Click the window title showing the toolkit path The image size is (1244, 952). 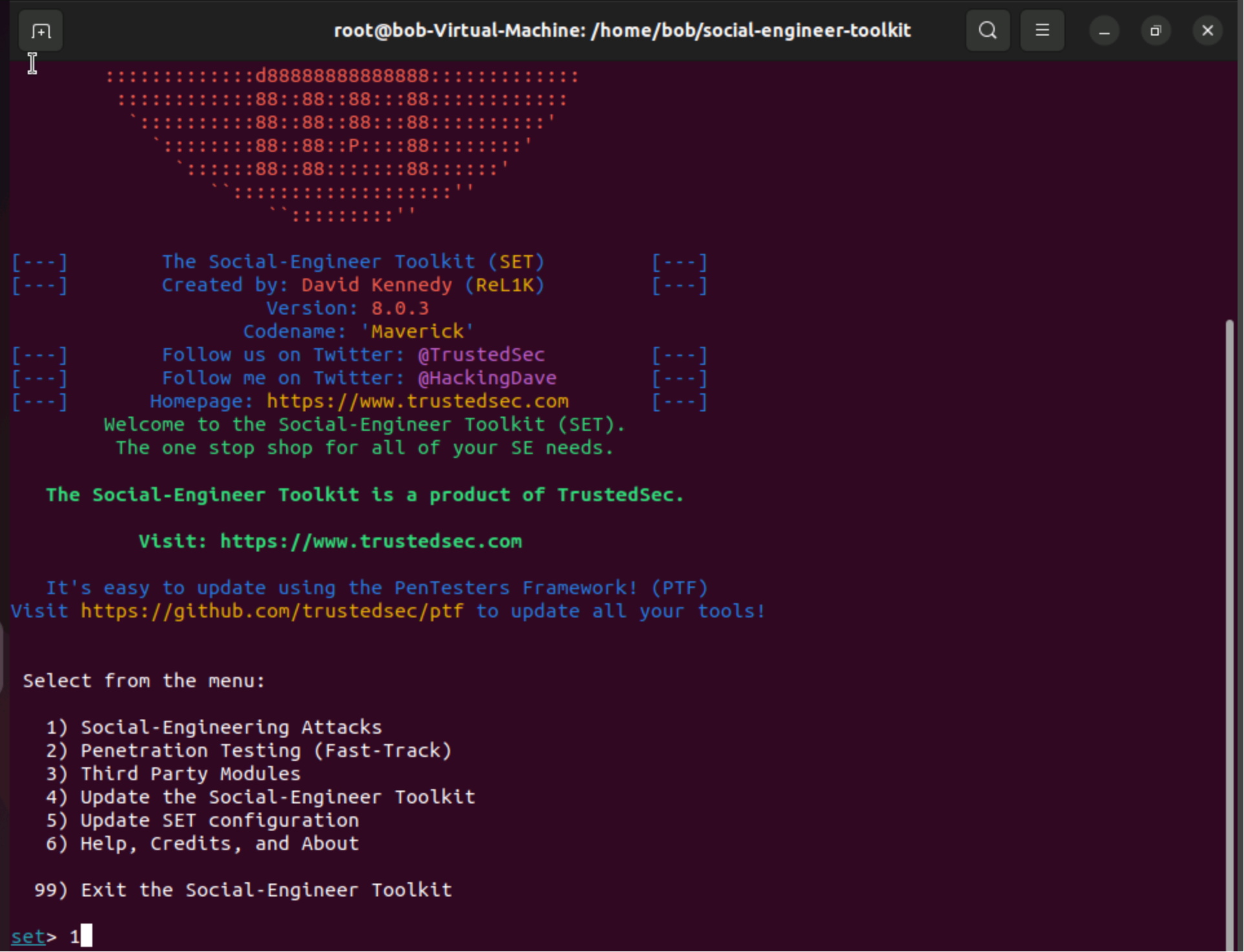click(622, 30)
